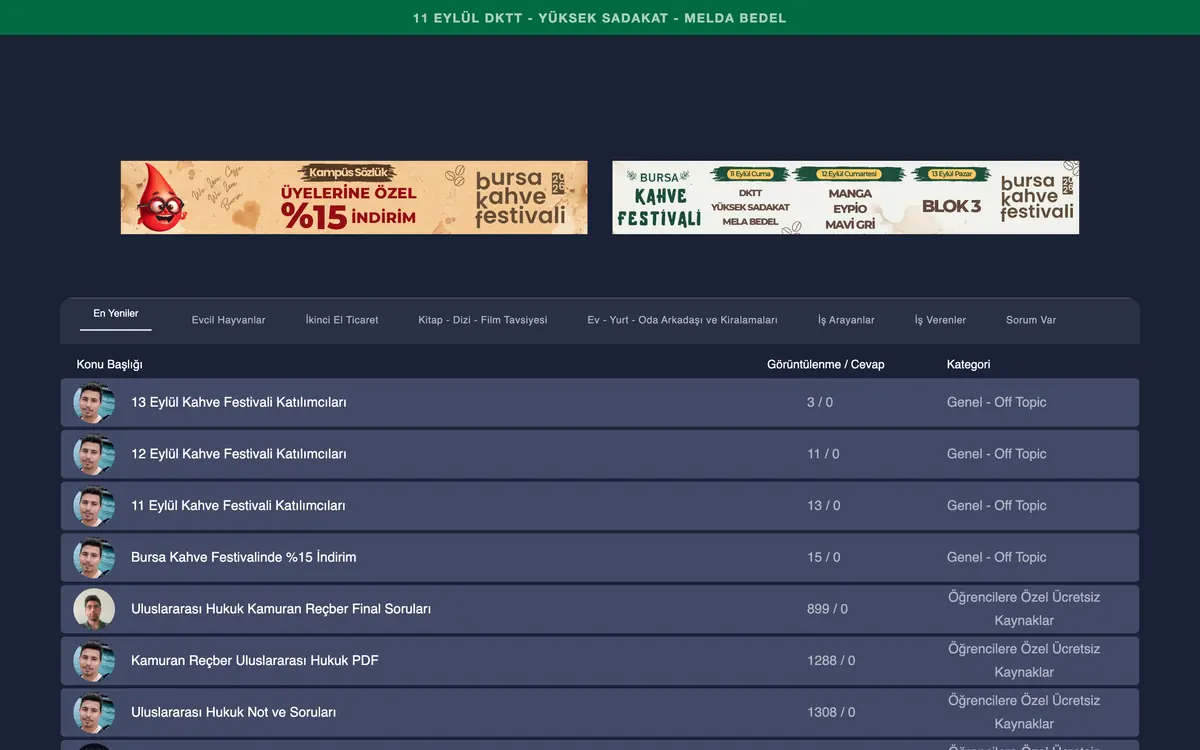Click the Kategori column header

[x=969, y=364]
